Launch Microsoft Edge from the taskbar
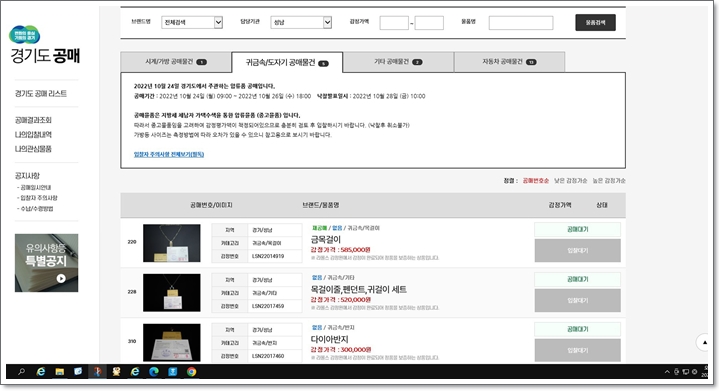This screenshot has height=391, width=720. [154, 372]
